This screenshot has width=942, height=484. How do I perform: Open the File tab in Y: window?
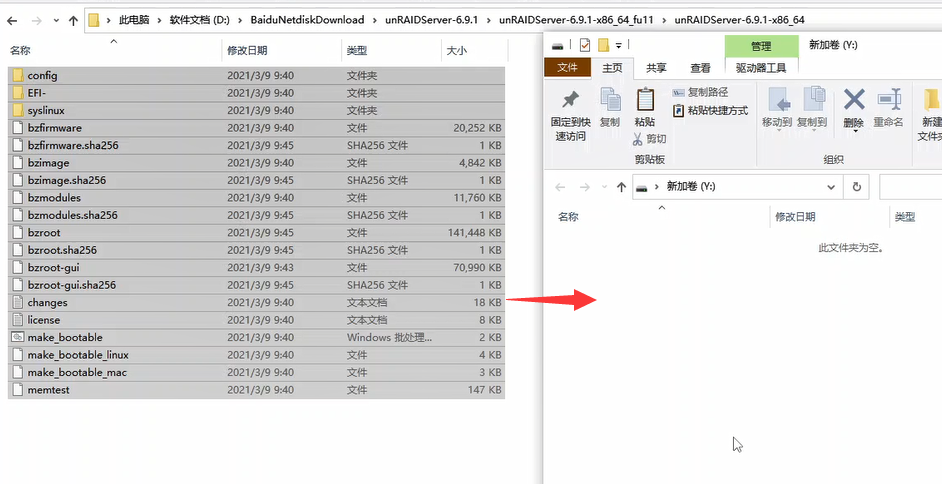pos(567,68)
